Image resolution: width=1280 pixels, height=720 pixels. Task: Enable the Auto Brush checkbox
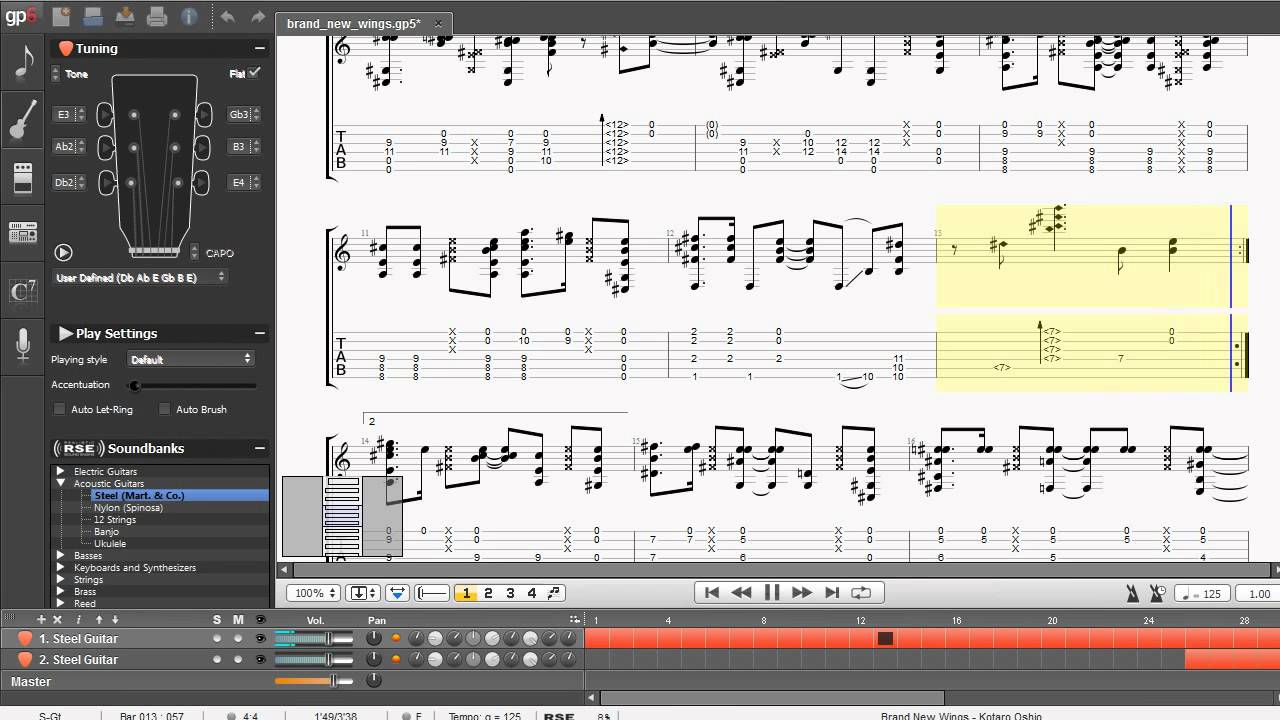click(165, 409)
